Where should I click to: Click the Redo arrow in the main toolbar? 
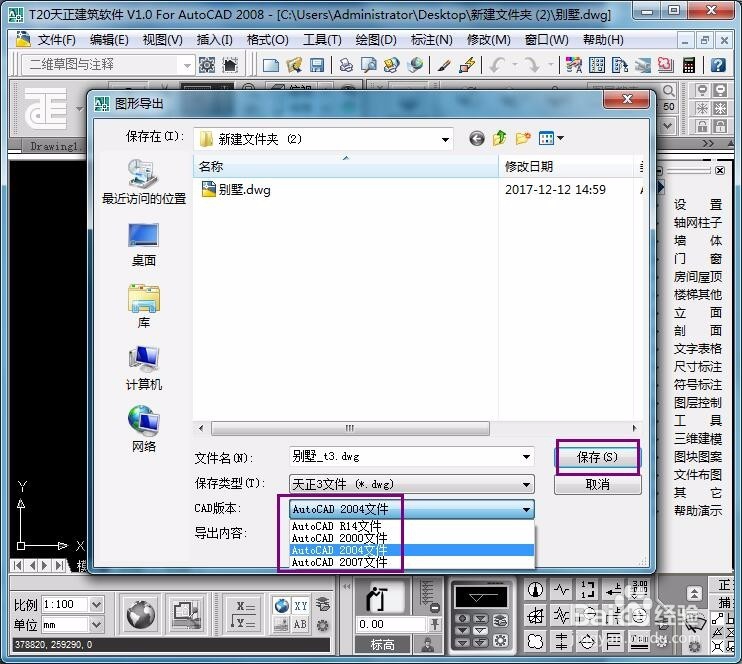pyautogui.click(x=532, y=65)
